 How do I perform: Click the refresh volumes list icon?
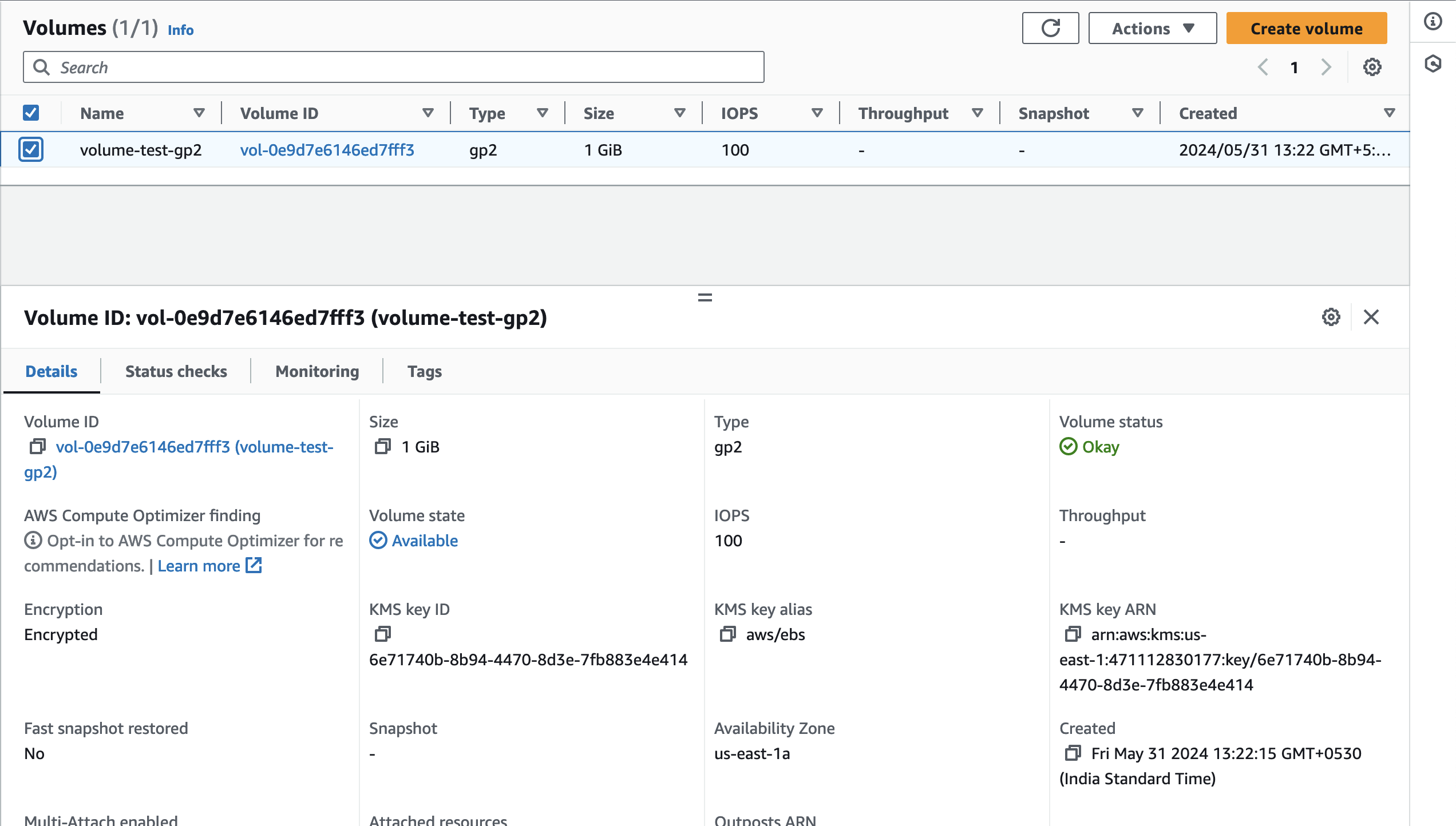pos(1050,28)
